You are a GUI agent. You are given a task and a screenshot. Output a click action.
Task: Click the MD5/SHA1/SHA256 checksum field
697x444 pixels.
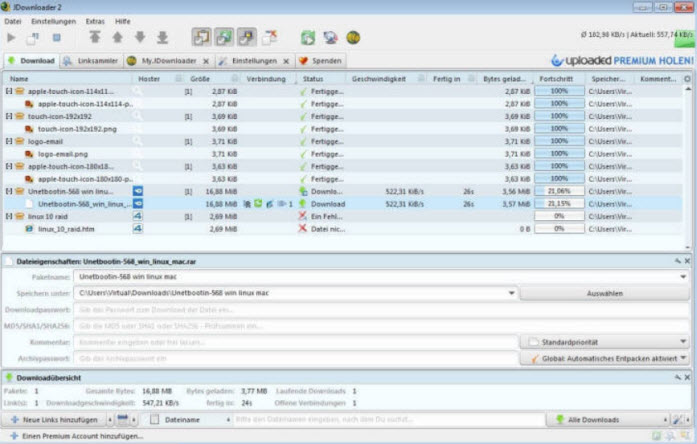[x=381, y=326]
